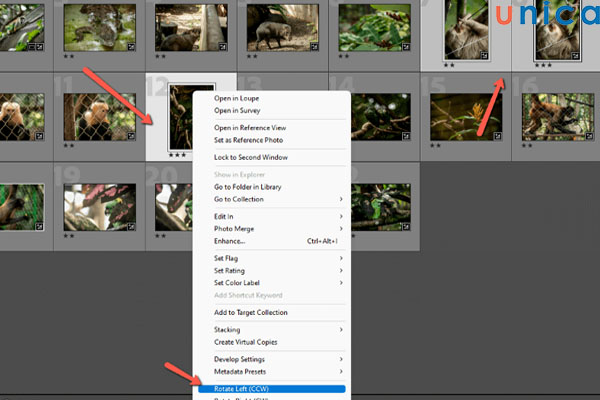Select the three-star sloth thumbnail
Image resolution: width=600 pixels, height=400 pixels.
point(558,30)
